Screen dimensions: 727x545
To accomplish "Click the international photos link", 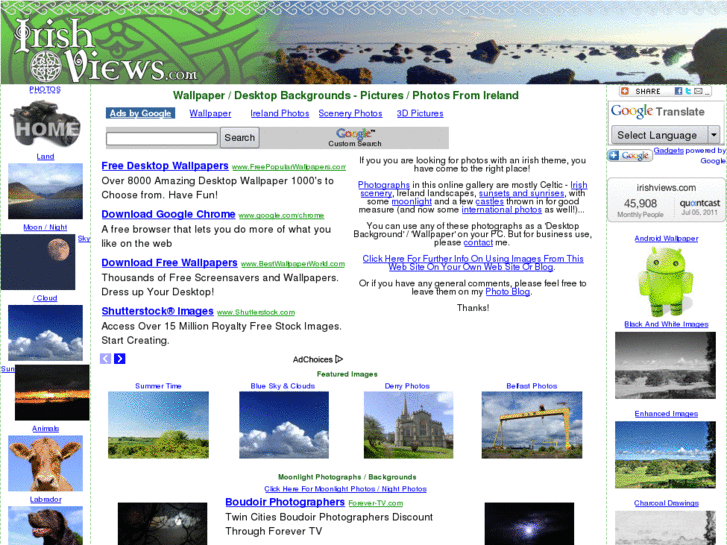I will click(x=502, y=210).
